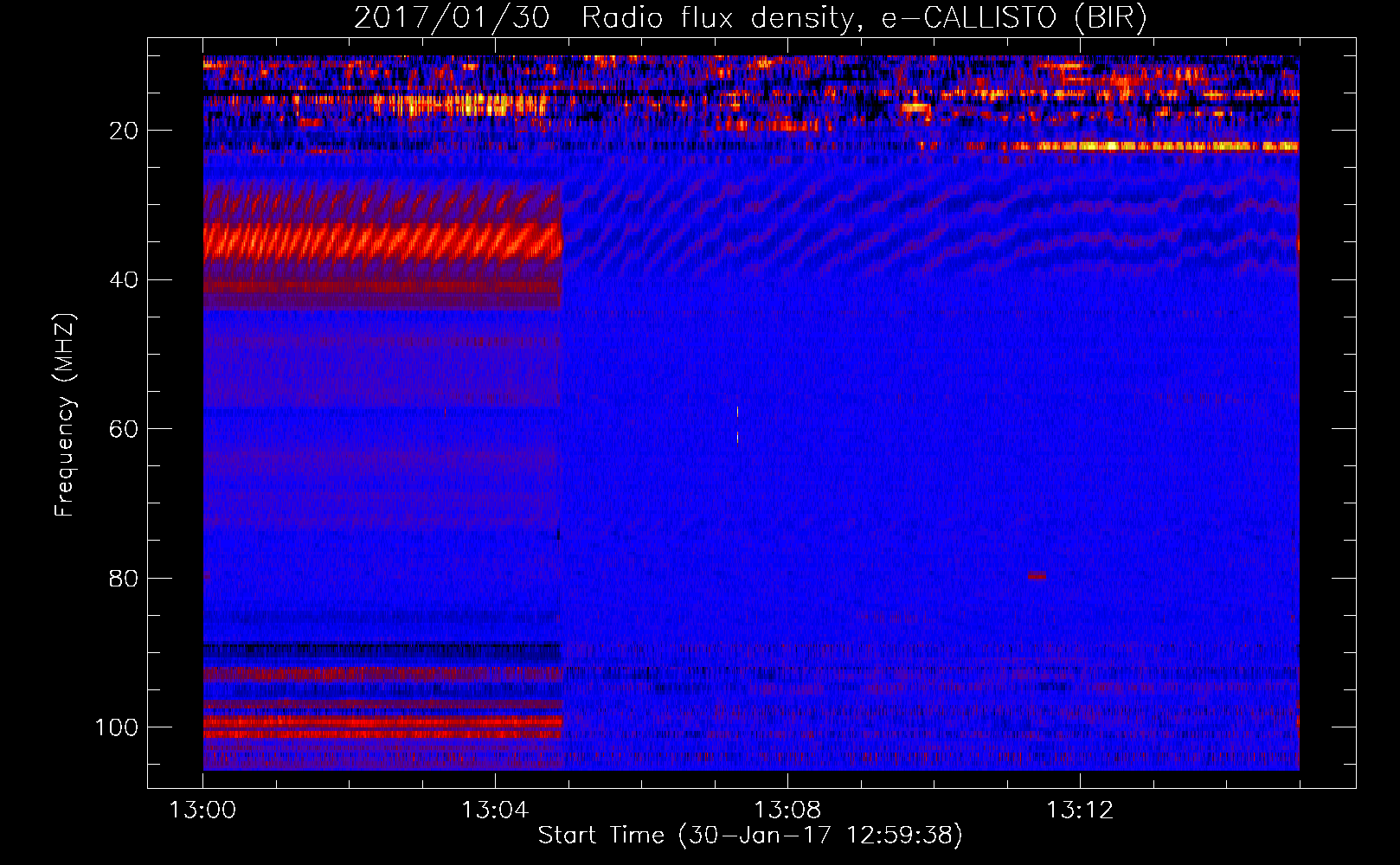1400x865 pixels.
Task: Click the "60" frequency tick label
Action: click(124, 430)
